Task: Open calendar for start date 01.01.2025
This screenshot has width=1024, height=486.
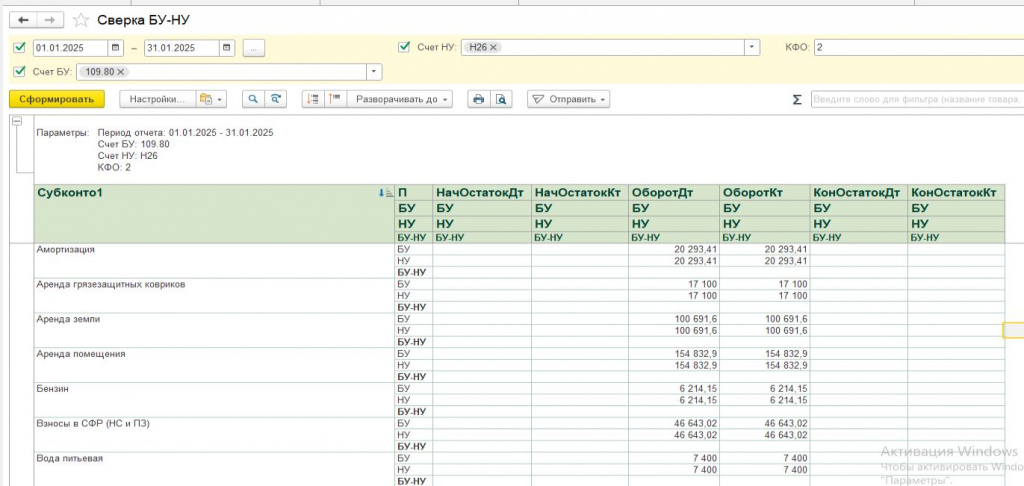Action: click(x=116, y=47)
